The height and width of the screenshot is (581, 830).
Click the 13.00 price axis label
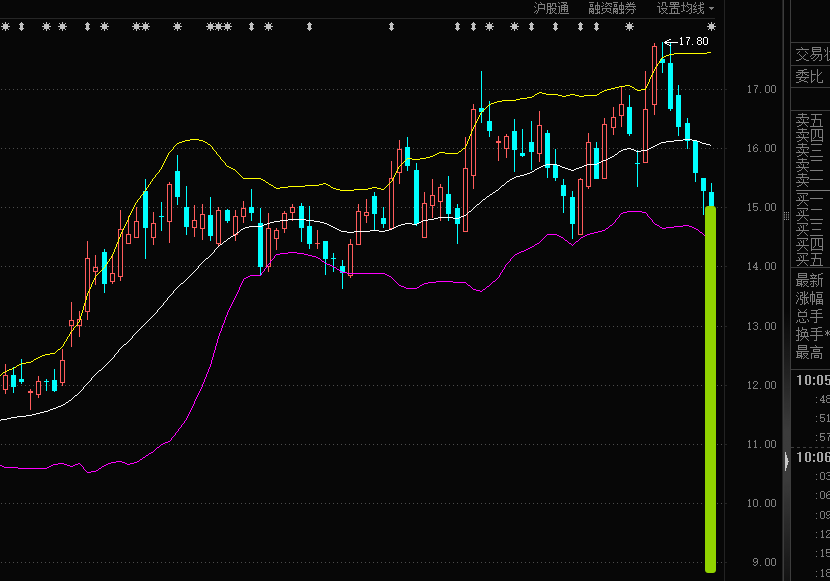(x=762, y=326)
